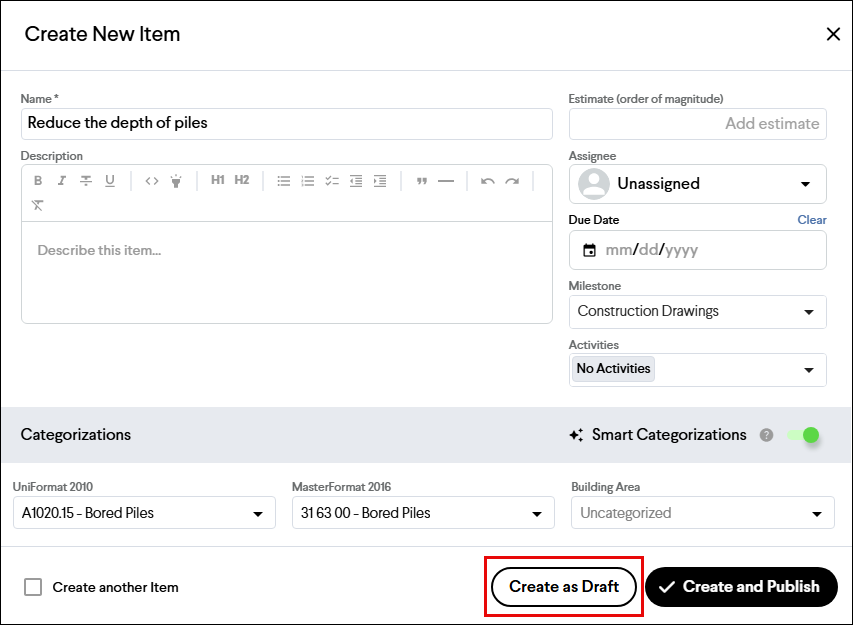Clear the due date
This screenshot has height=625, width=853.
[812, 220]
